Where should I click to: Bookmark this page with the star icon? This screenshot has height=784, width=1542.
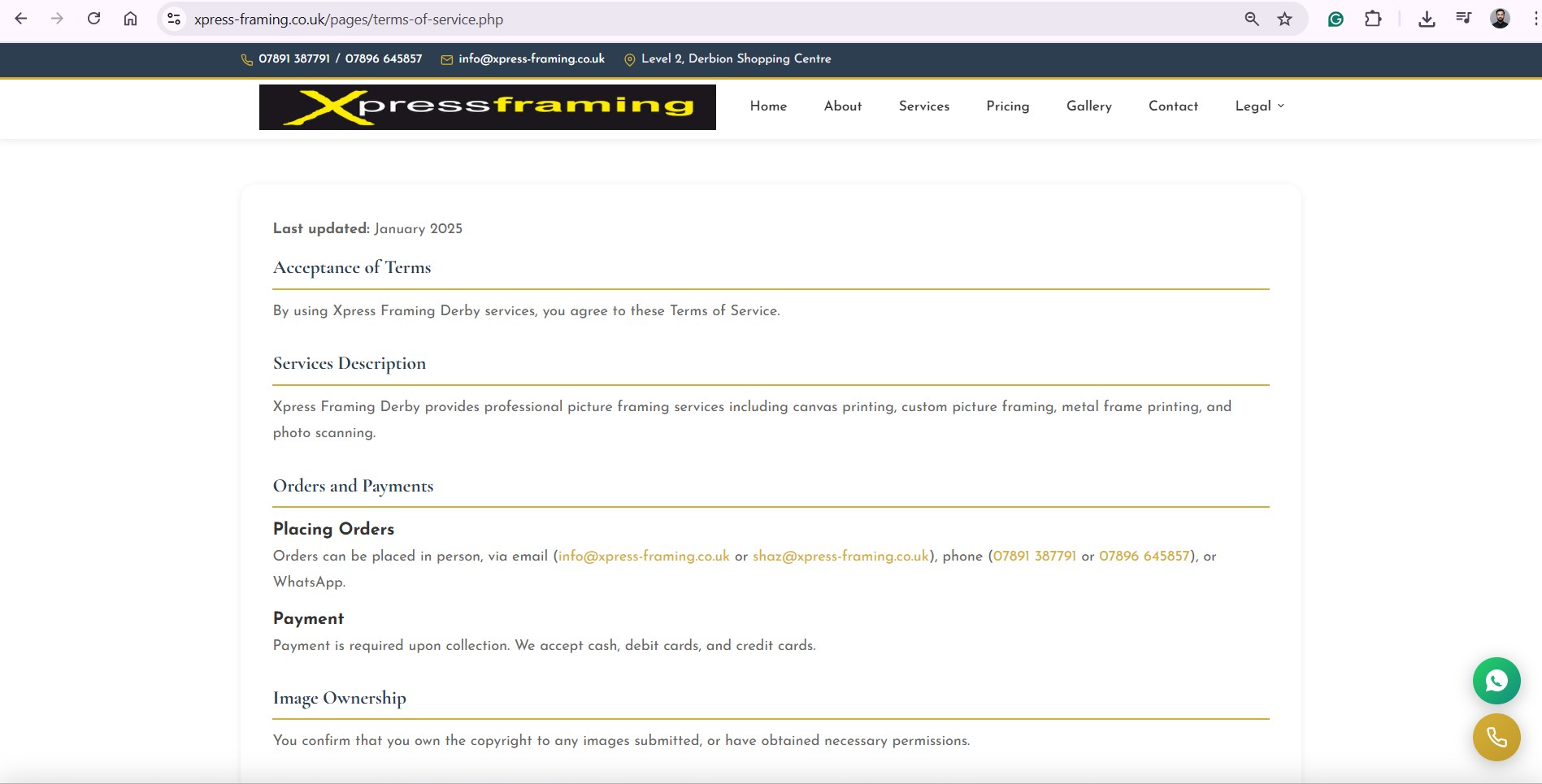1284,19
